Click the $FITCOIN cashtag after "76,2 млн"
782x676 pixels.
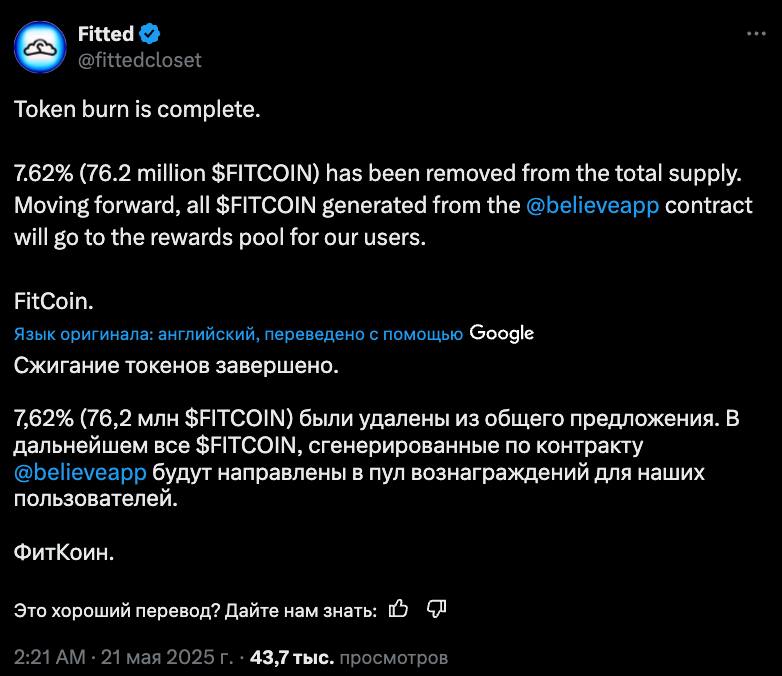click(238, 418)
